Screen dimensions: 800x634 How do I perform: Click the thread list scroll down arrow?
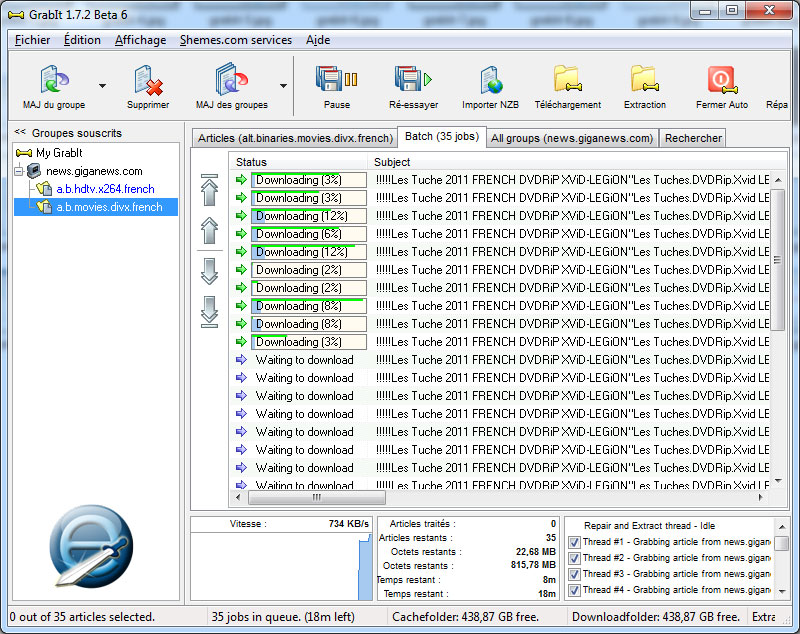[x=782, y=591]
